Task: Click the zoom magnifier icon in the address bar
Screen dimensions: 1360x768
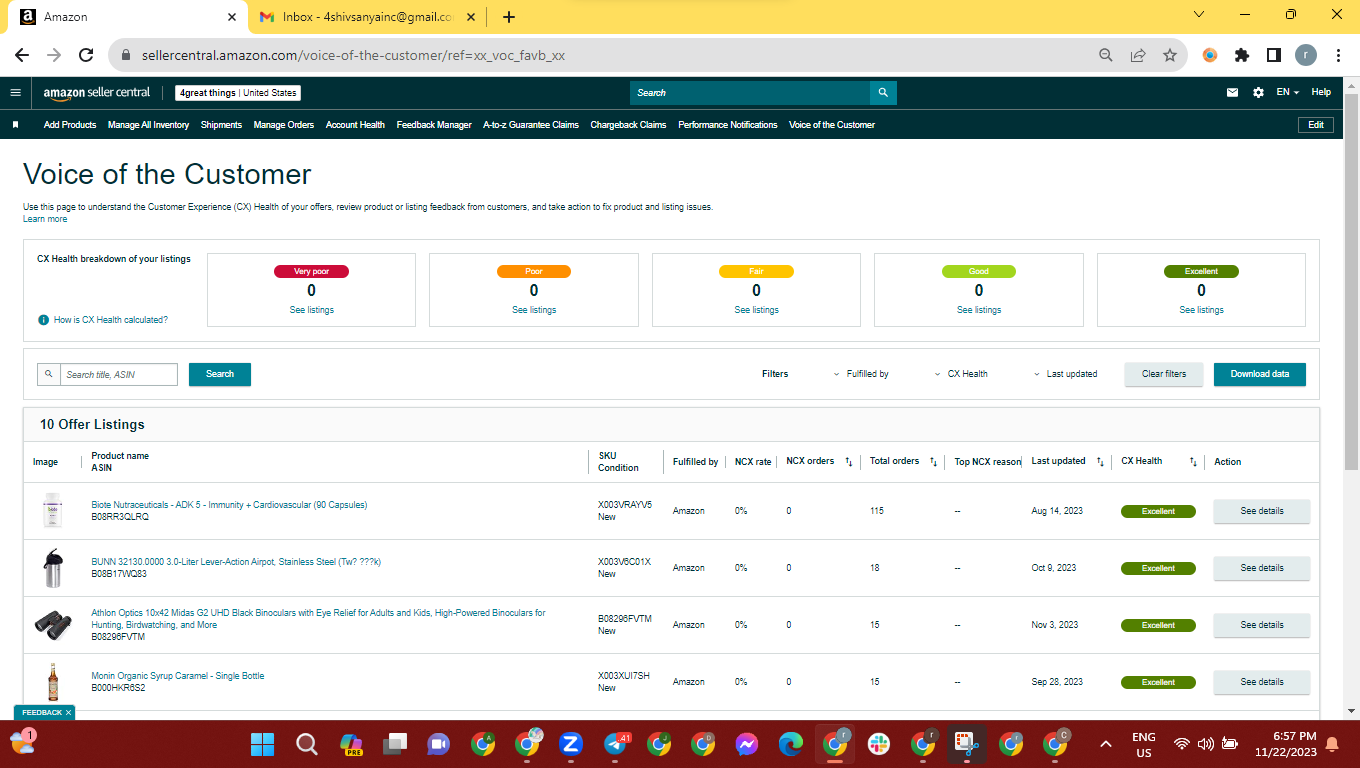Action: pyautogui.click(x=1106, y=56)
